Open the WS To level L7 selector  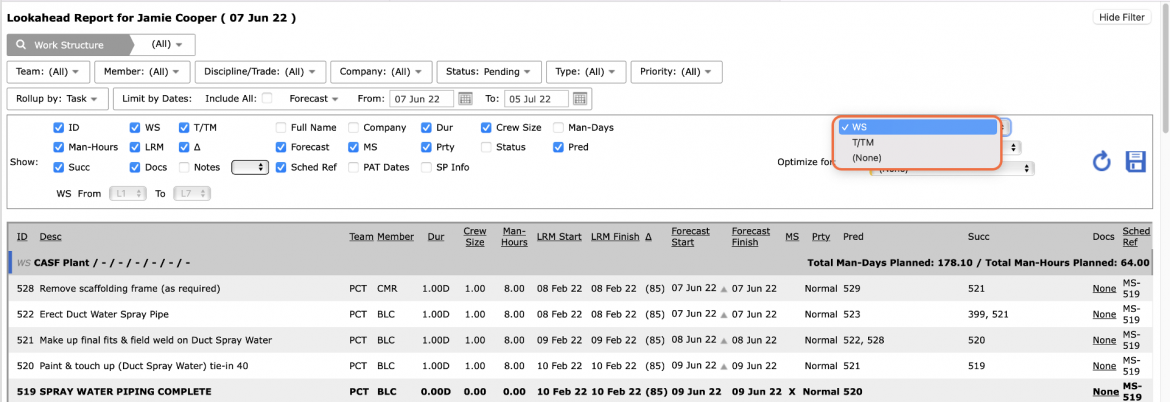click(193, 194)
